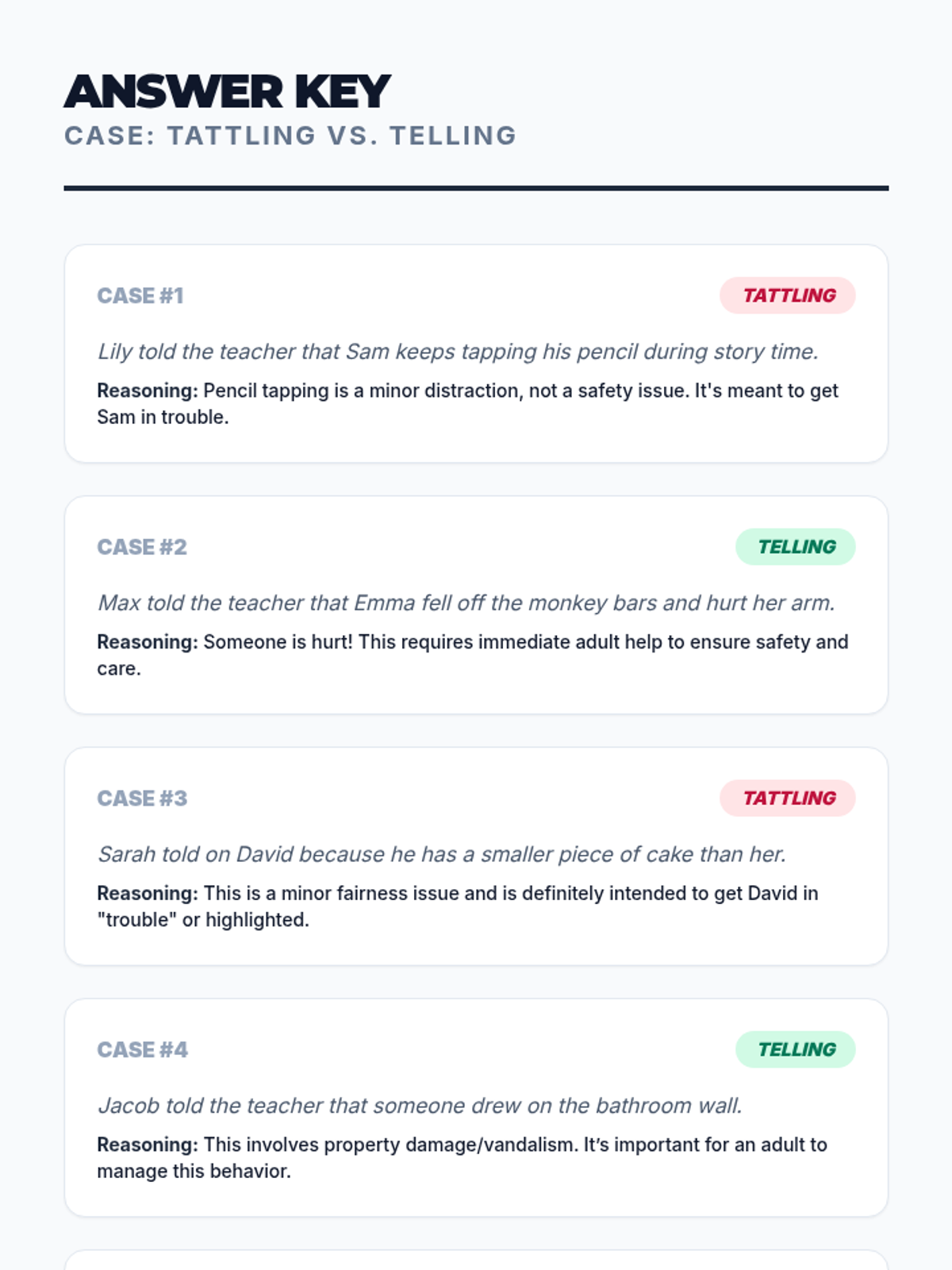Click the dark divider line under the title
Screen dimensions: 952x1270
click(476, 188)
